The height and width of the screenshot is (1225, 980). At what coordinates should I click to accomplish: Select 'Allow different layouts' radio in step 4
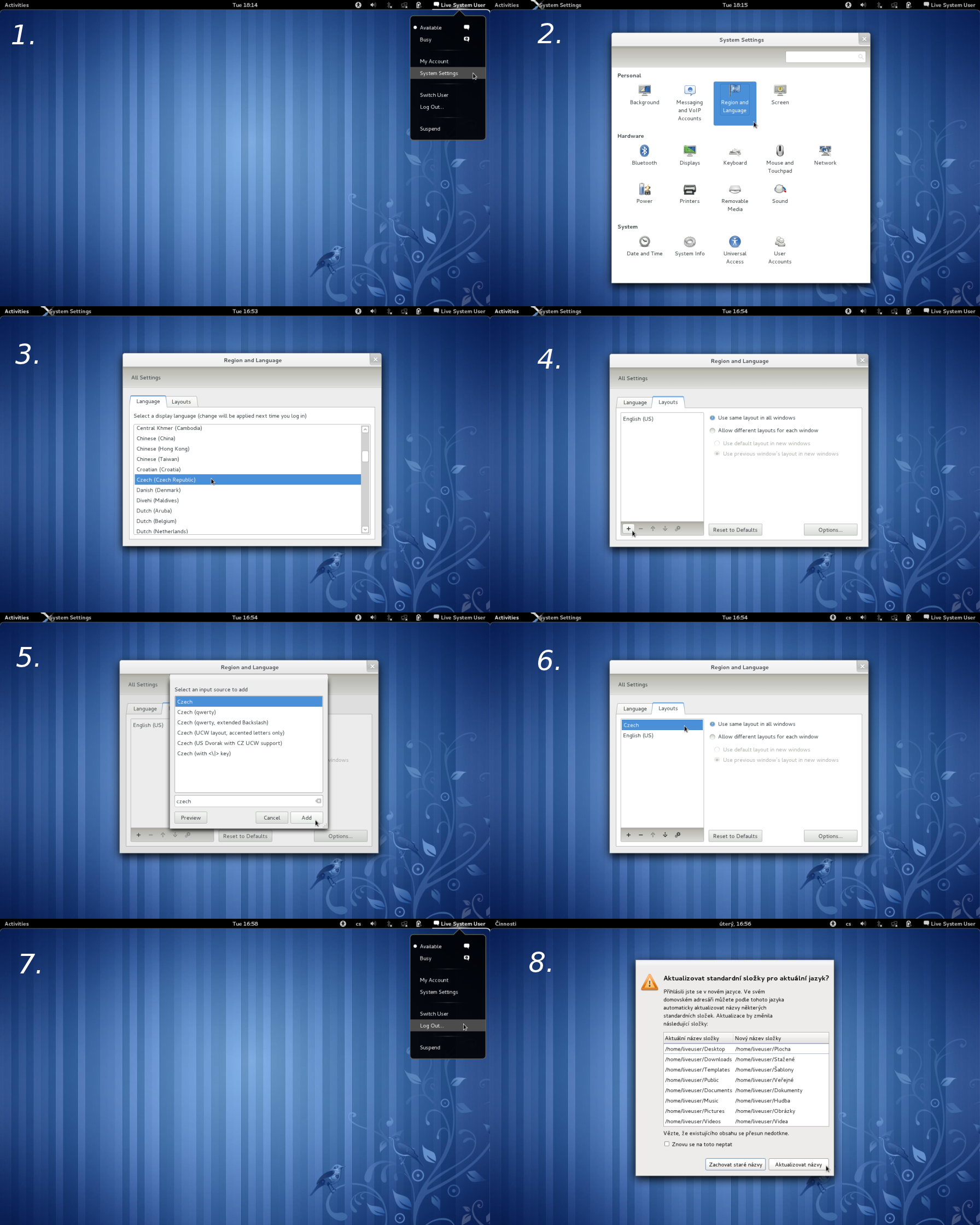[x=713, y=431]
